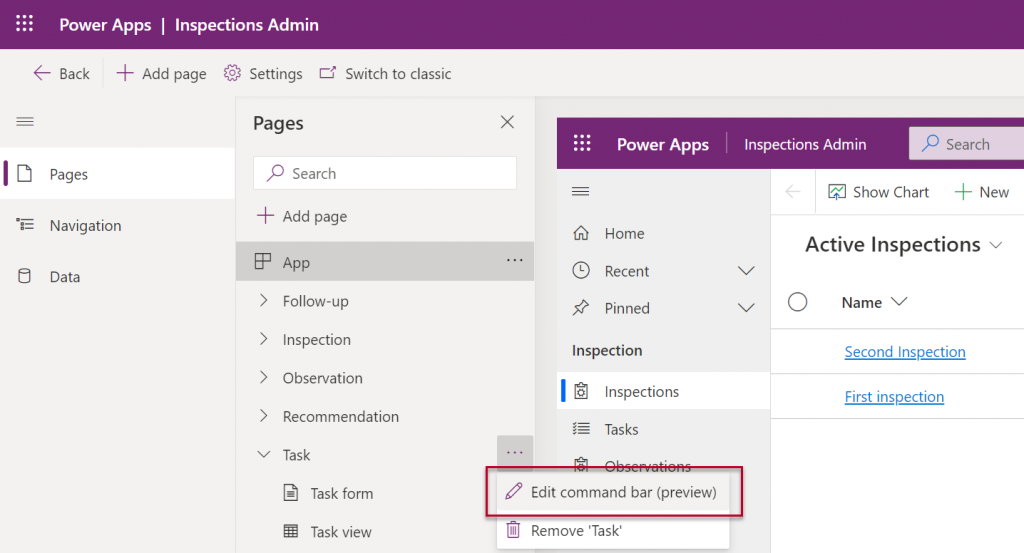Click Show Chart in preview command bar

coord(878,192)
